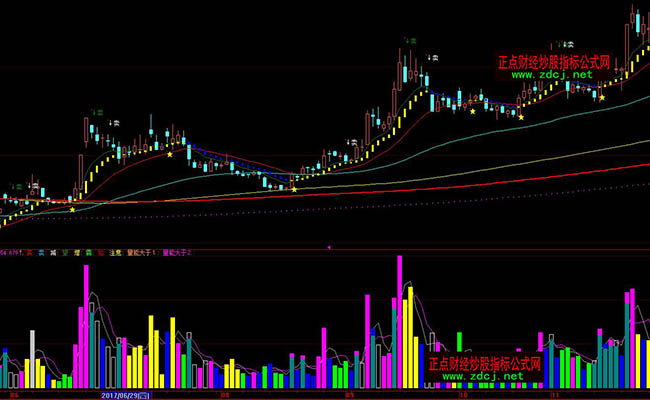Click the '卖' sell signal beside the red watermark title
The height and width of the screenshot is (400, 650).
[x=567, y=44]
